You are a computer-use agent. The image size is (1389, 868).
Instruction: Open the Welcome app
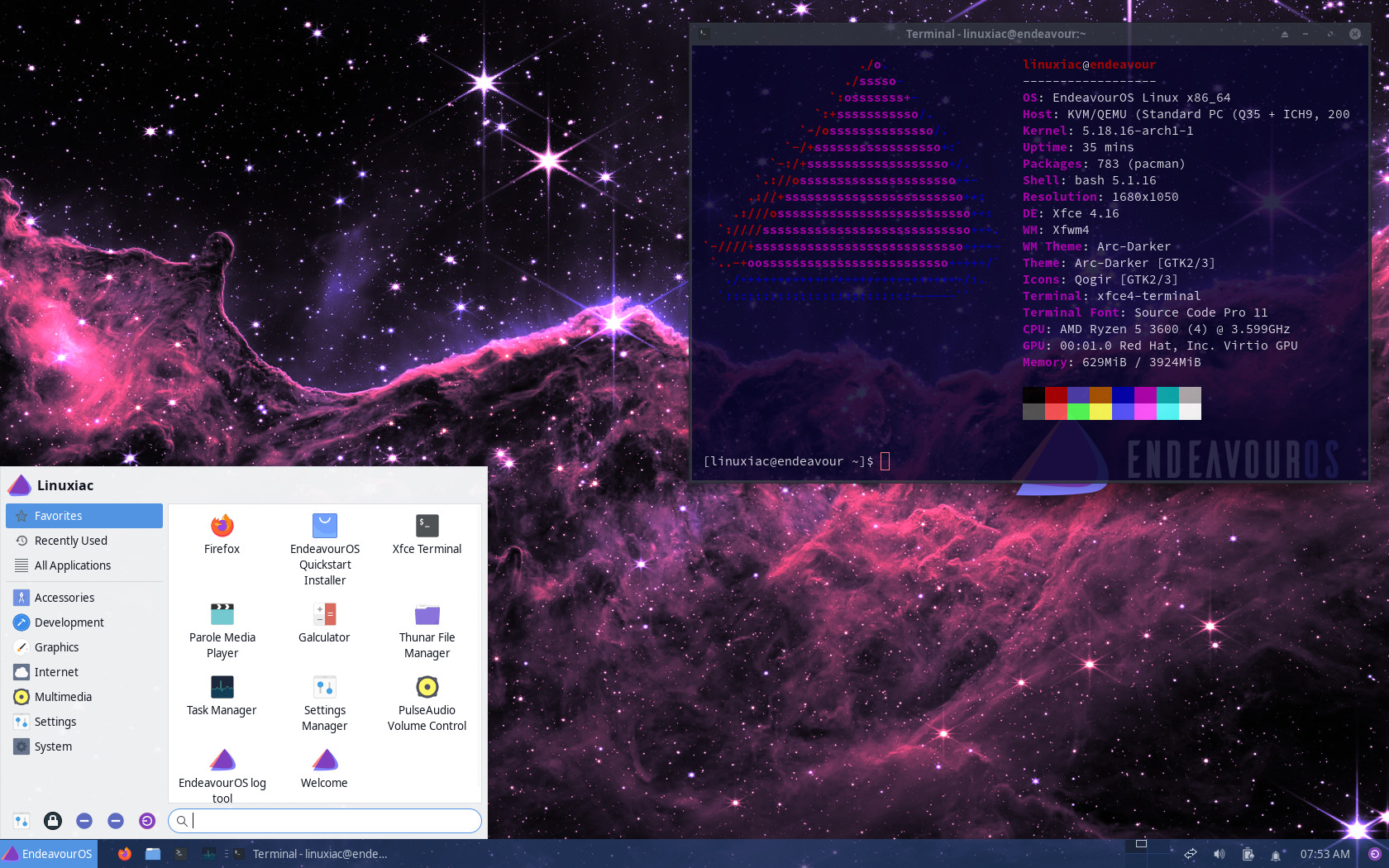point(324,768)
